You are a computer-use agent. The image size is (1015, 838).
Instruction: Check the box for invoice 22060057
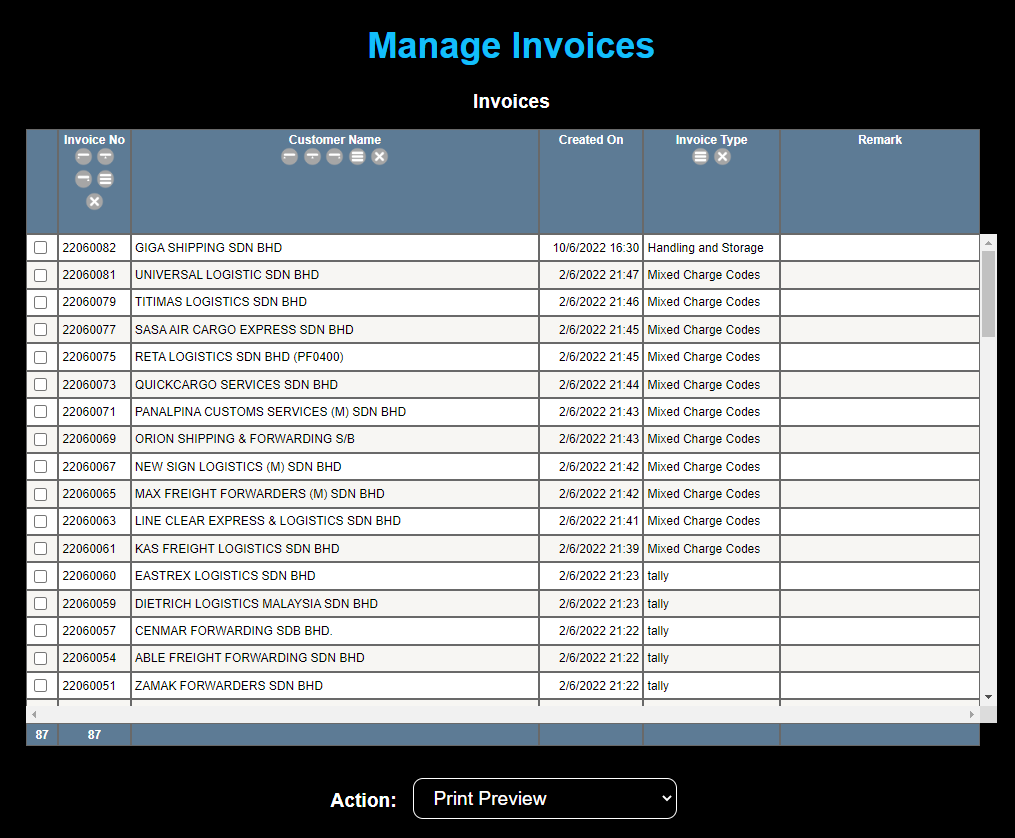point(41,630)
